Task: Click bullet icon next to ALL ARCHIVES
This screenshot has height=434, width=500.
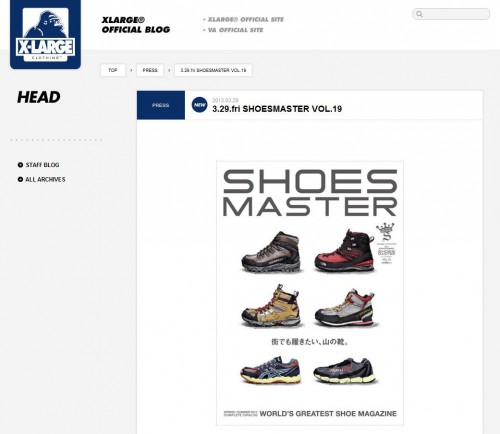Action: tap(20, 179)
